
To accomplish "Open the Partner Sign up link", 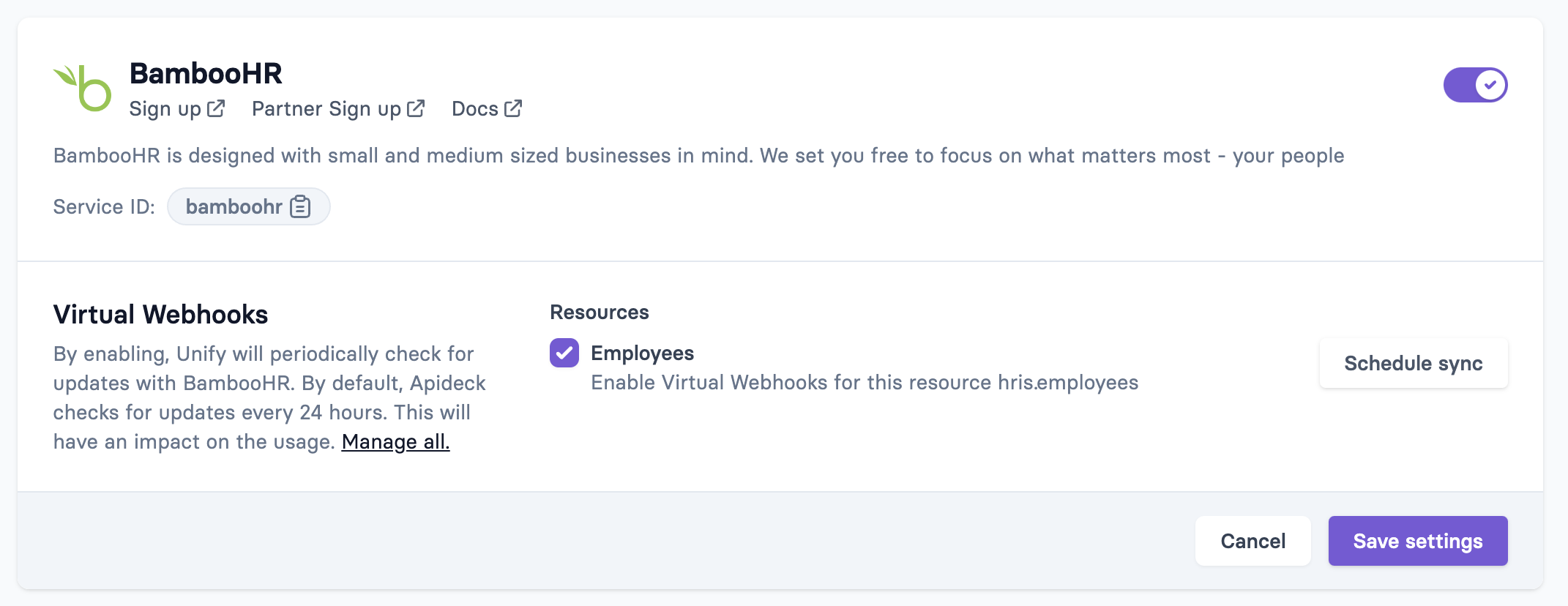I will point(338,109).
